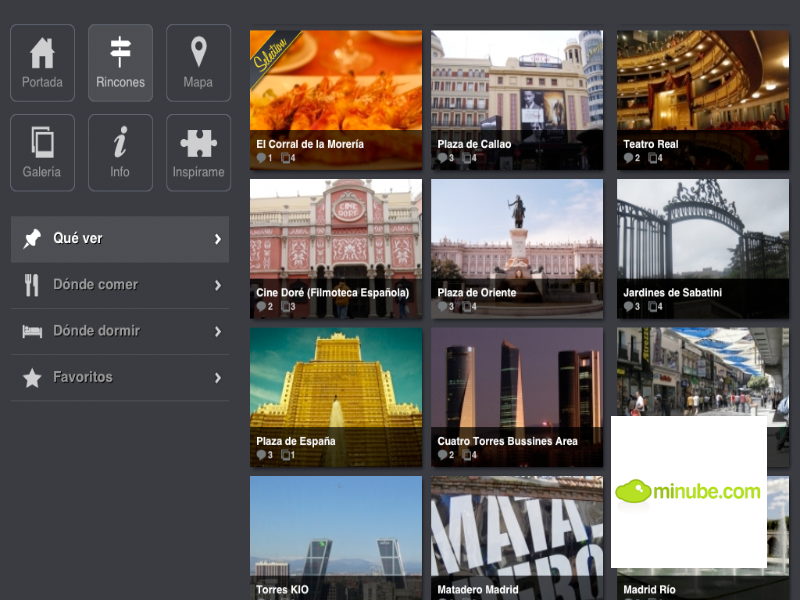Click the fork and knife icon
The width and height of the screenshot is (800, 600).
click(x=32, y=285)
